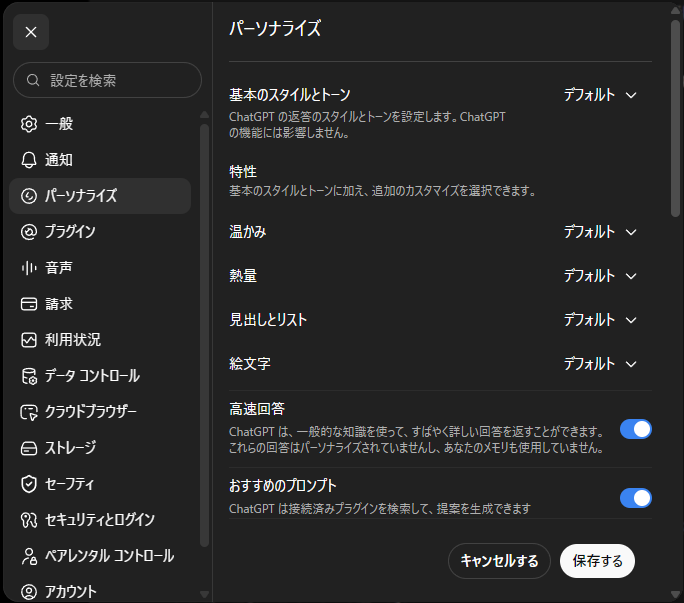The image size is (684, 603).
Task: Select the パーソナライズ menu label
Action: pos(81,196)
